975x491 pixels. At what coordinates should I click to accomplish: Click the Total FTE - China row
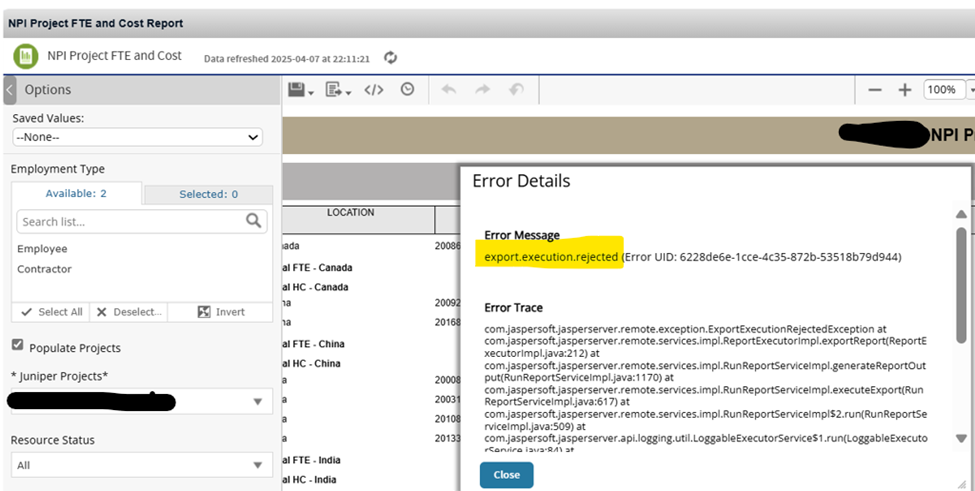[x=313, y=344]
